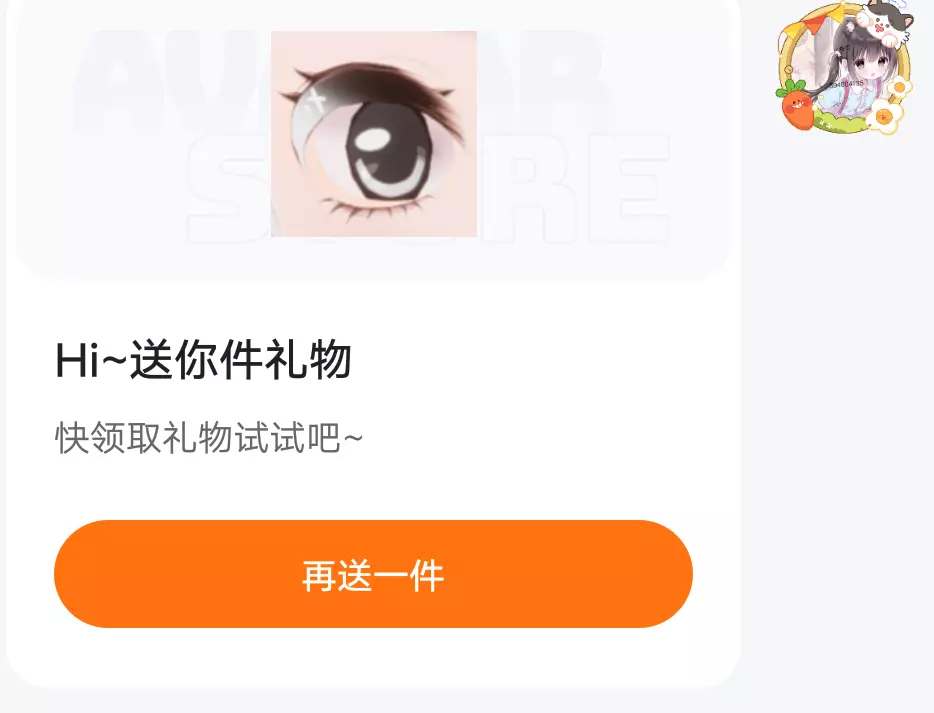Open the anime eye gift image

[374, 134]
